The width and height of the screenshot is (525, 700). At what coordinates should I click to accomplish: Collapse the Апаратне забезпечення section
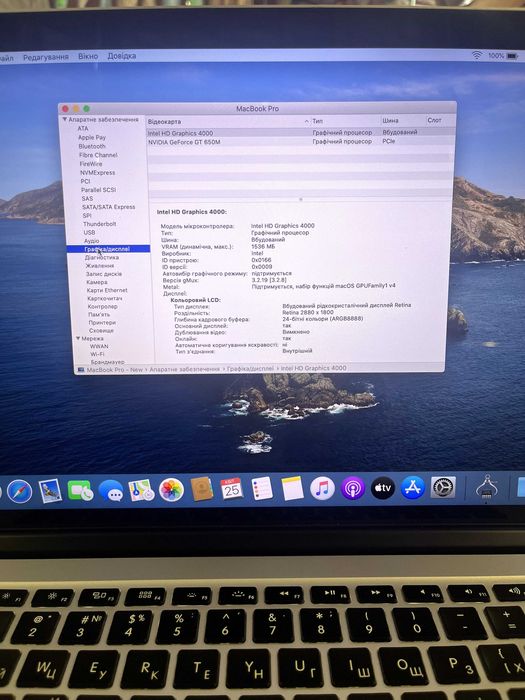click(x=65, y=120)
